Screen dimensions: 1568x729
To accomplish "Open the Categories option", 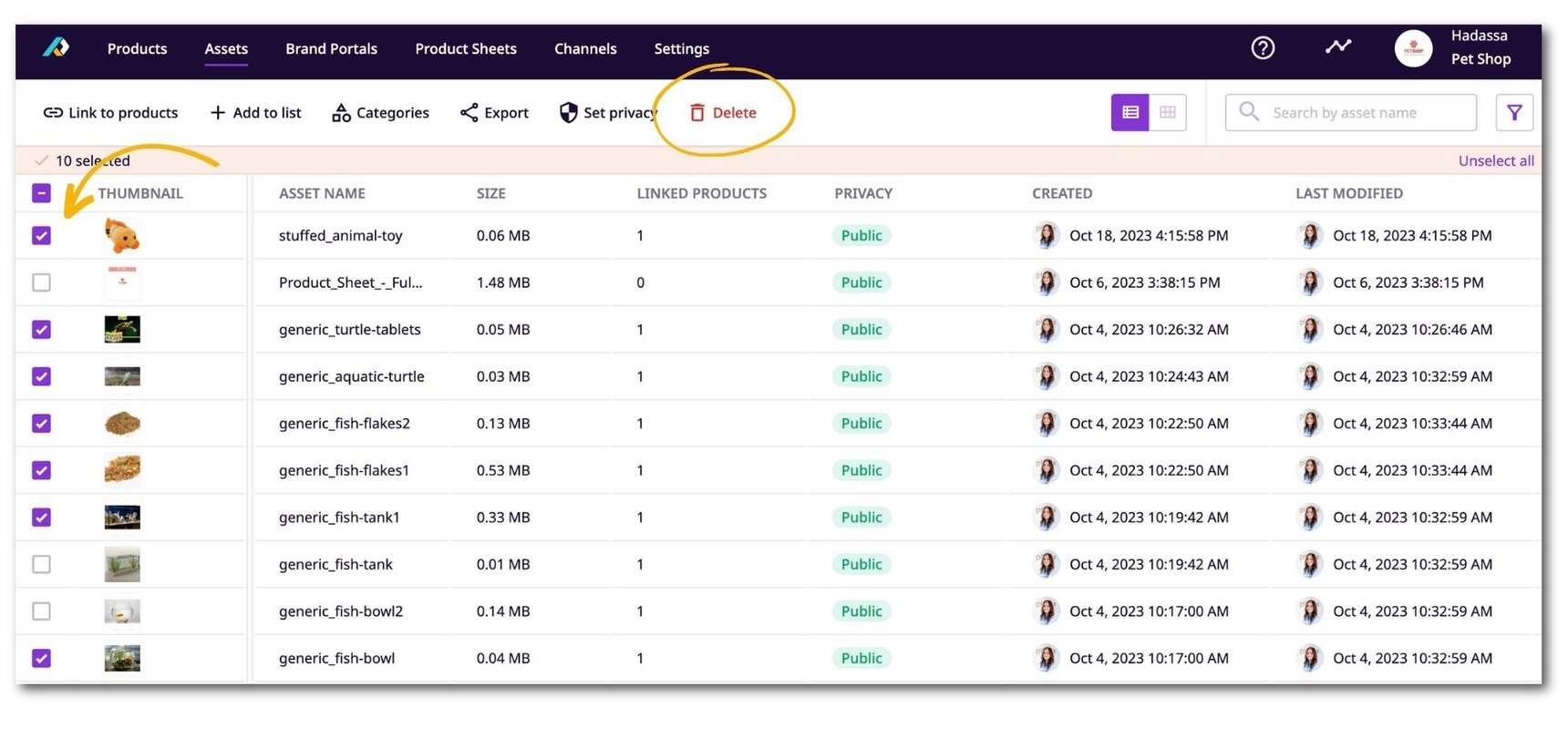I will pyautogui.click(x=380, y=113).
